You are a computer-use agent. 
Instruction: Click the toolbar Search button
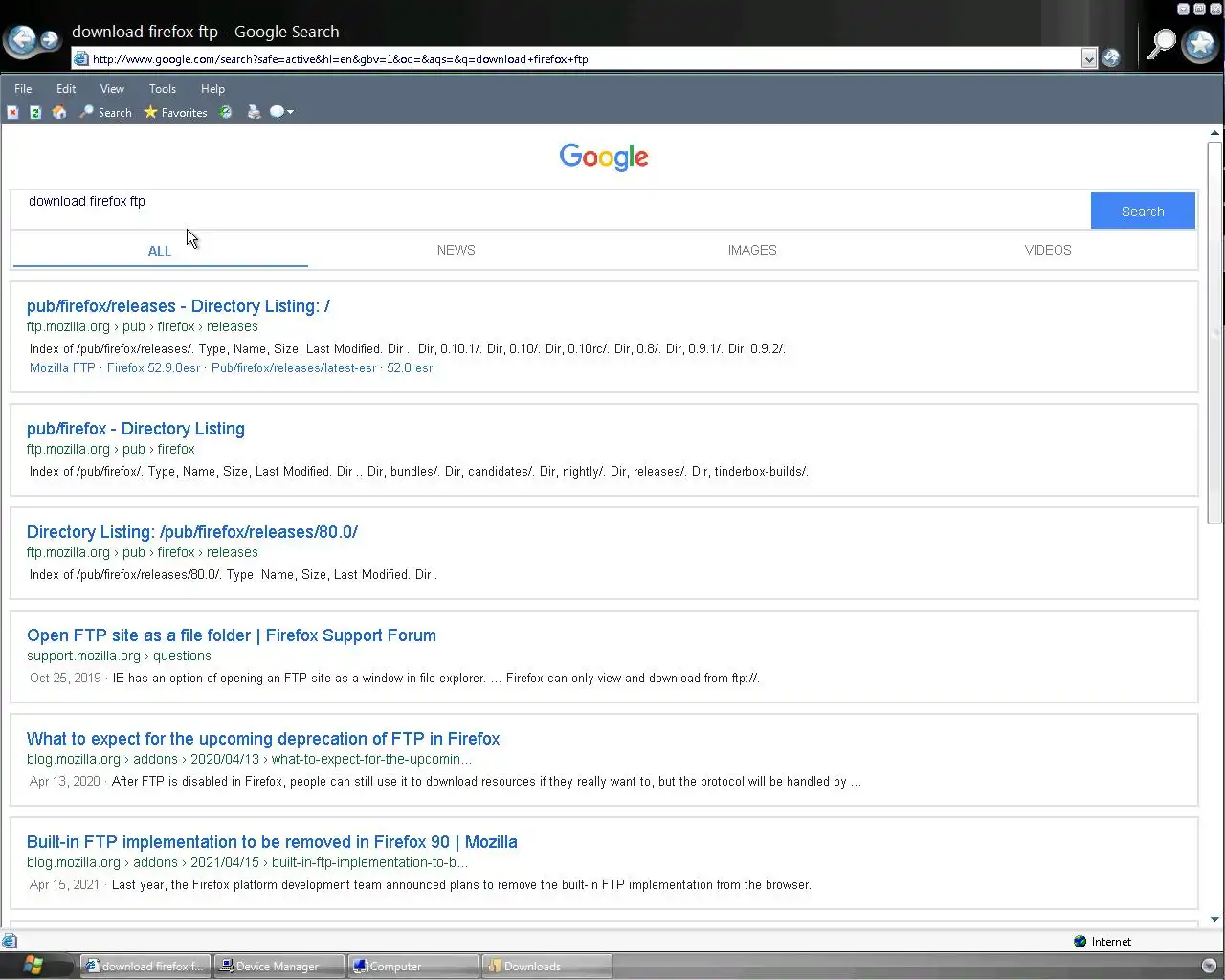pos(105,112)
